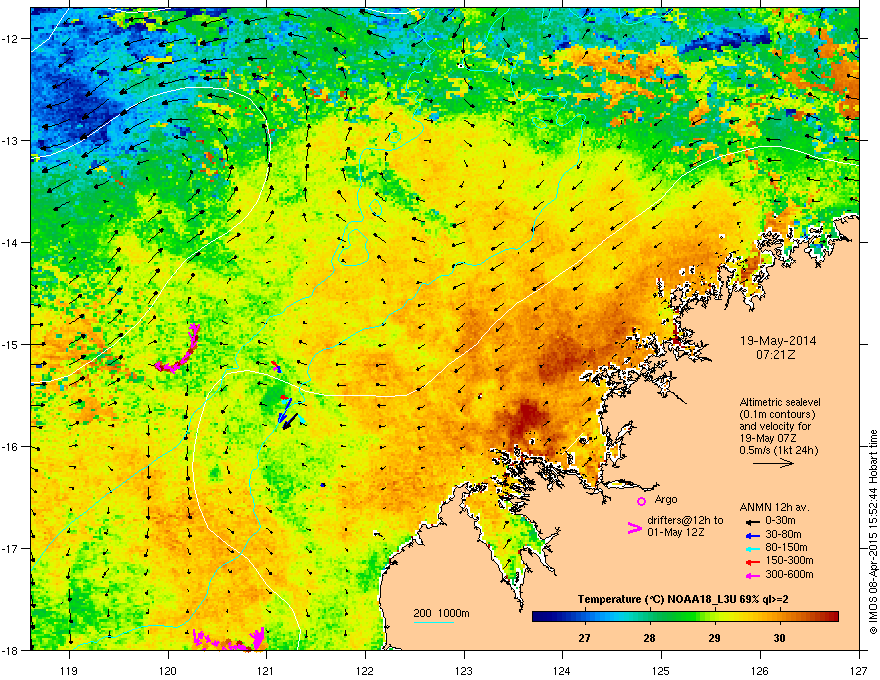Click the 'Argo' legend label

(x=666, y=499)
